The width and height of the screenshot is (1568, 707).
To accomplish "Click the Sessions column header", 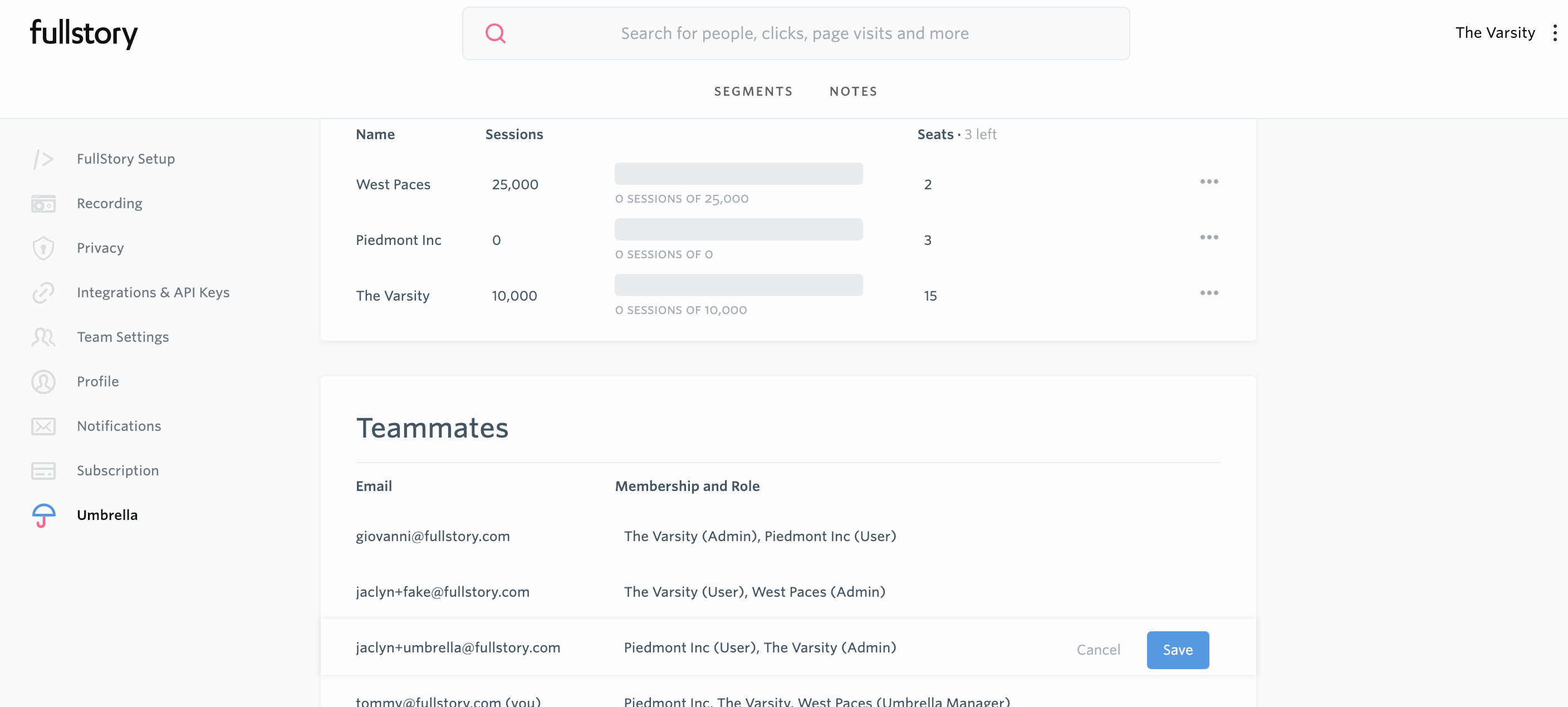I will pyautogui.click(x=514, y=135).
